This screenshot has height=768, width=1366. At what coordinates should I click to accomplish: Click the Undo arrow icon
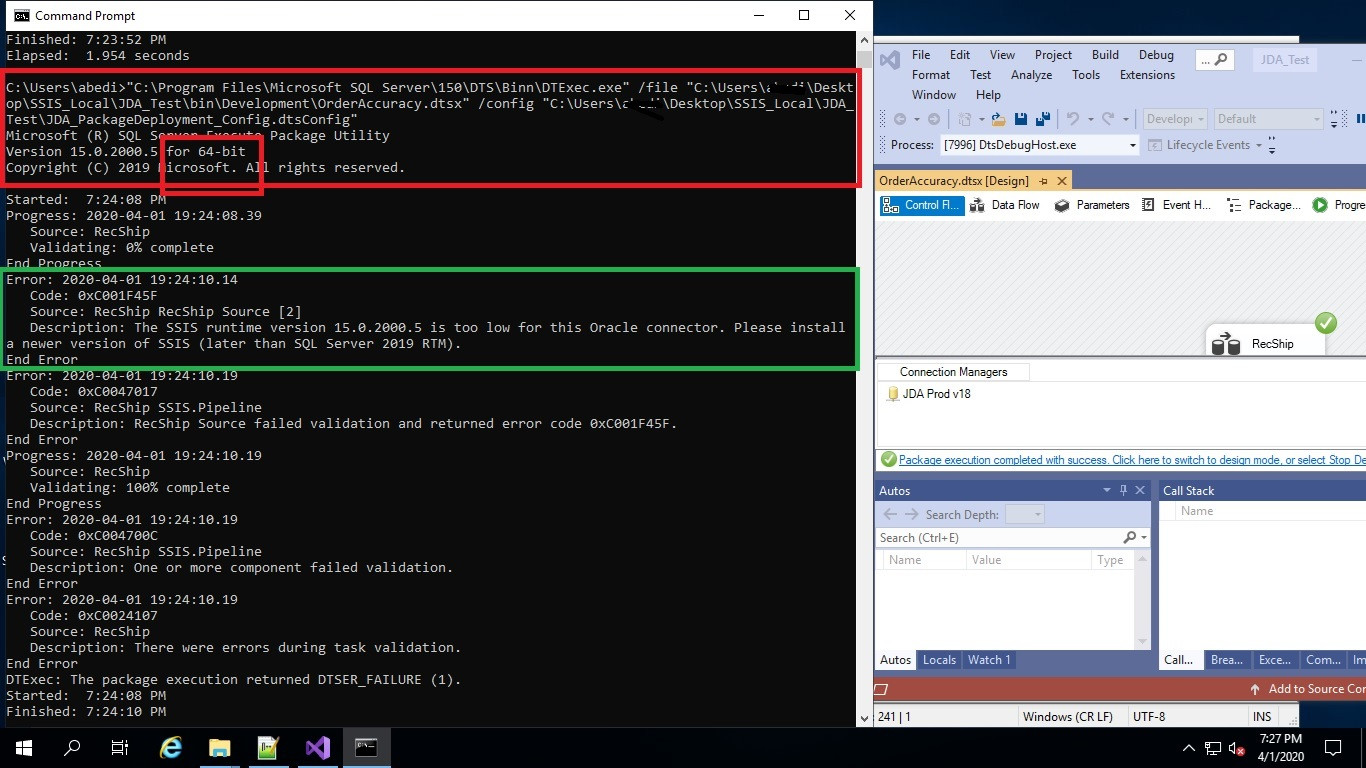pyautogui.click(x=1073, y=119)
